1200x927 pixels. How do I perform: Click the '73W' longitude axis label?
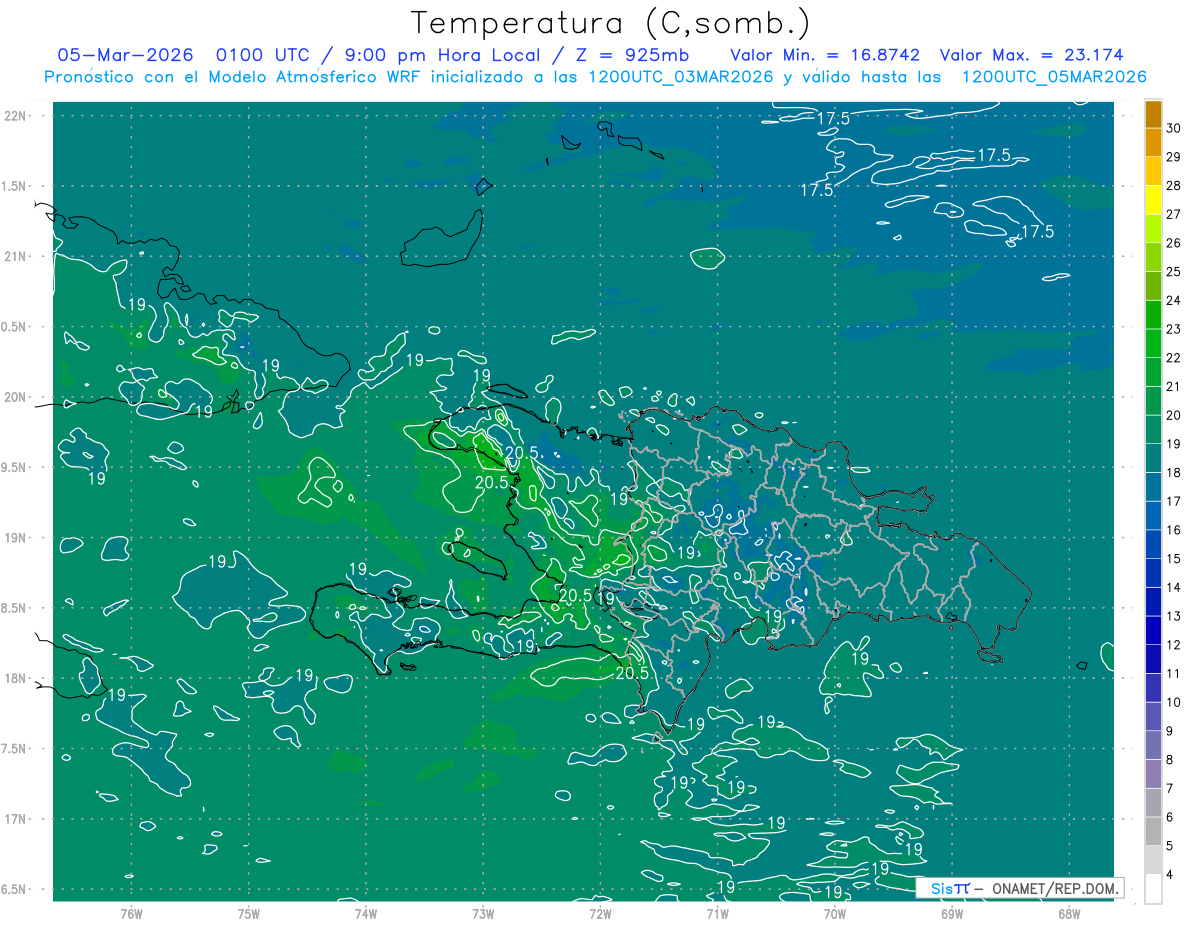tap(483, 913)
